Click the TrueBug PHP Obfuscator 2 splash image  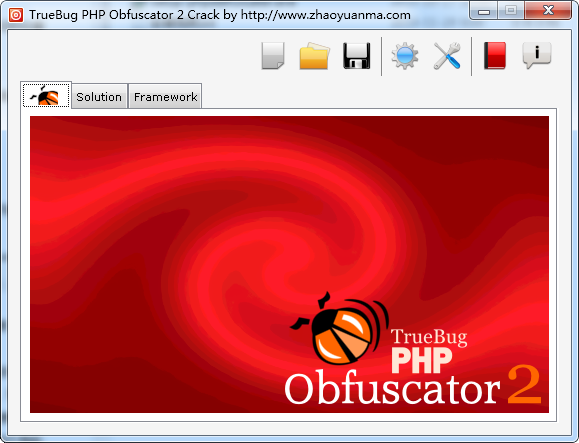290,264
